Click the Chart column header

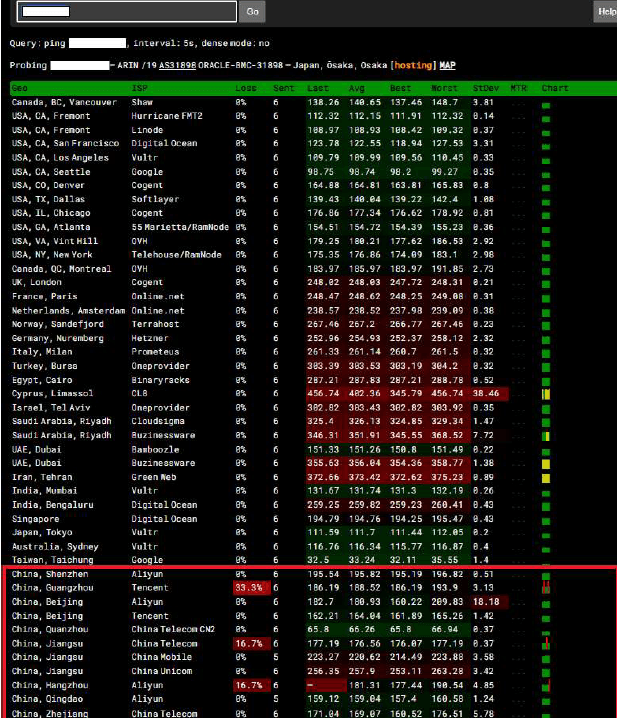pos(554,88)
